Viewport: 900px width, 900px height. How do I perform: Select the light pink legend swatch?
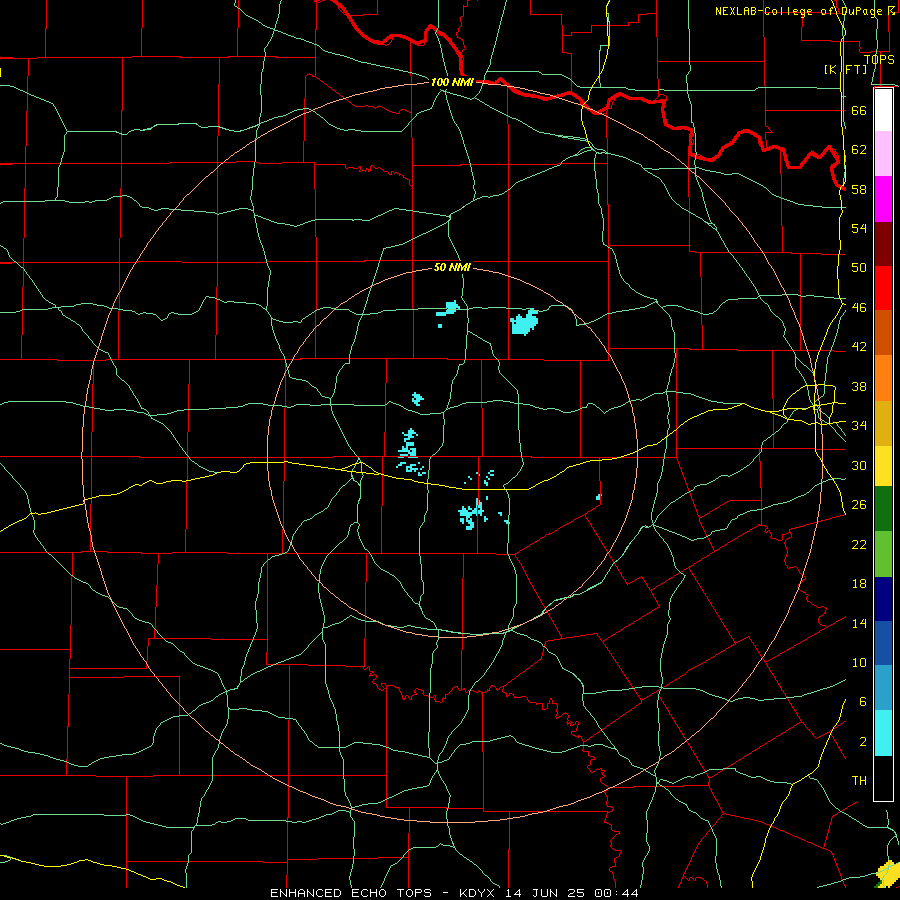[883, 154]
